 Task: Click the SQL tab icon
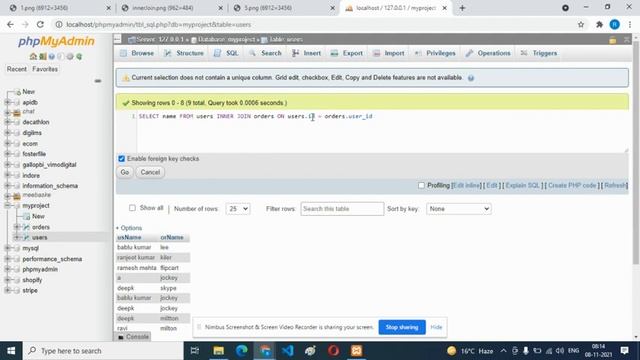click(x=218, y=53)
